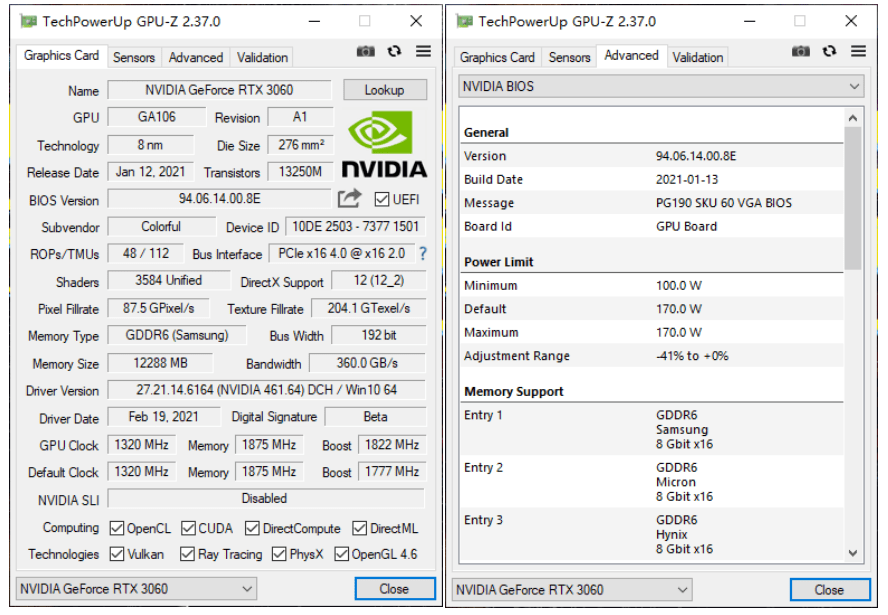The image size is (888, 615).
Task: Open the NVIDIA BIOS dropdown in Advanced tab
Action: click(x=661, y=87)
